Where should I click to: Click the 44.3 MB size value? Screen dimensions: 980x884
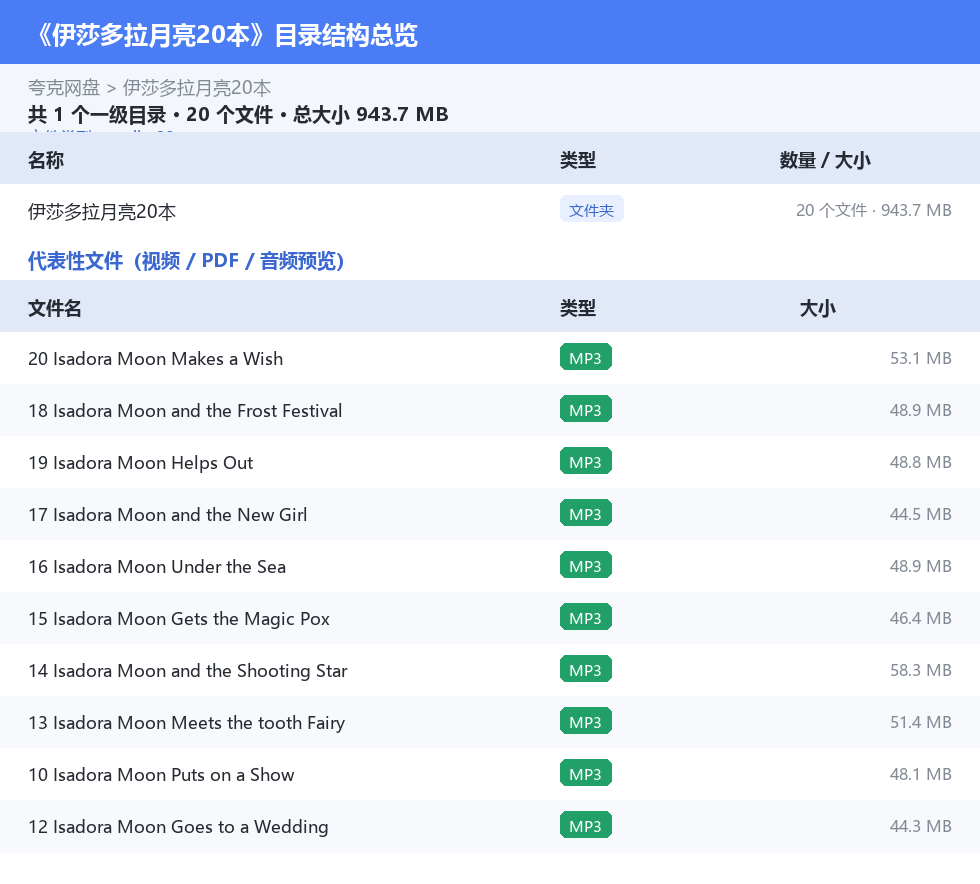click(x=921, y=825)
